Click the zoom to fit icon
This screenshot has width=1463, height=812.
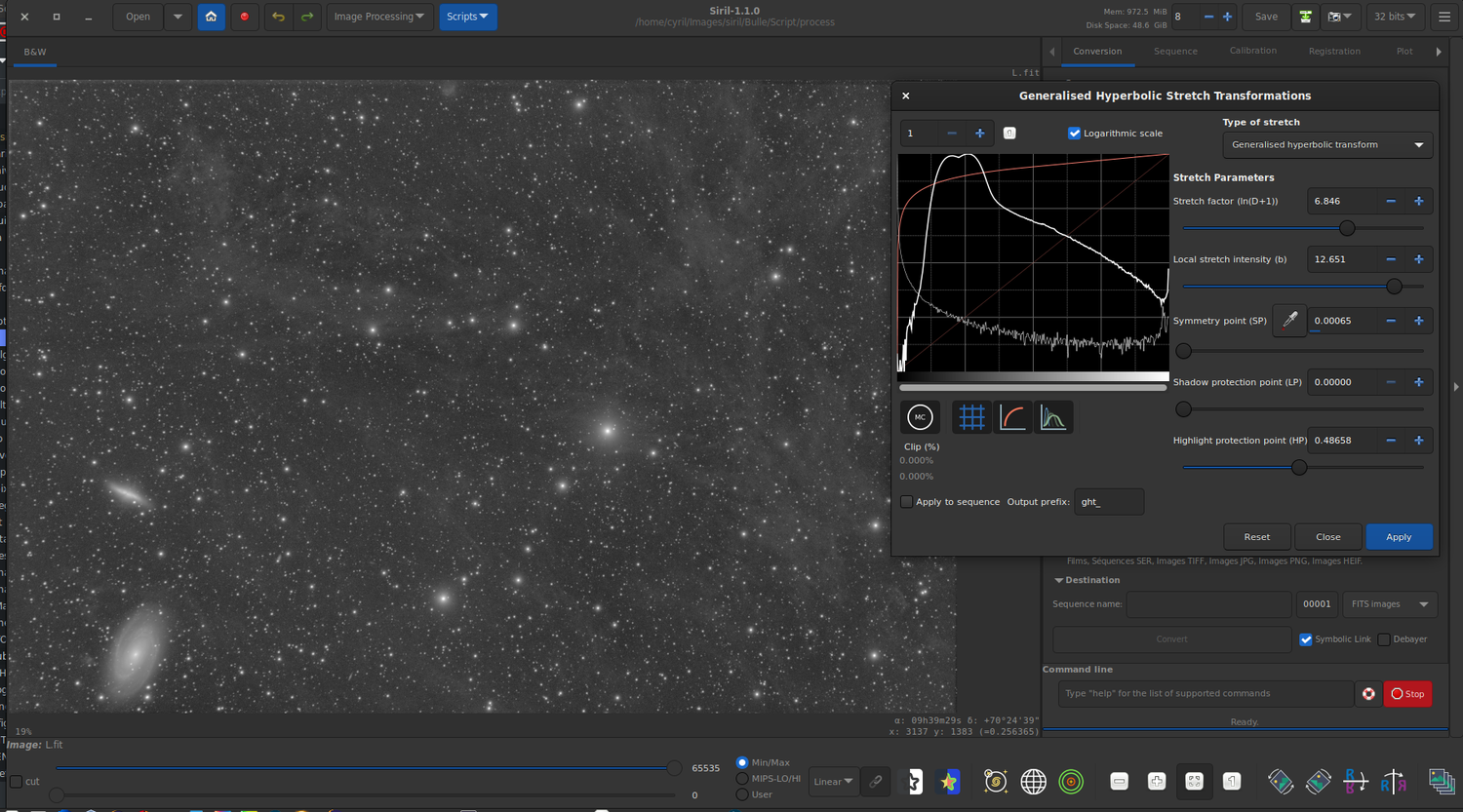coord(1194,781)
